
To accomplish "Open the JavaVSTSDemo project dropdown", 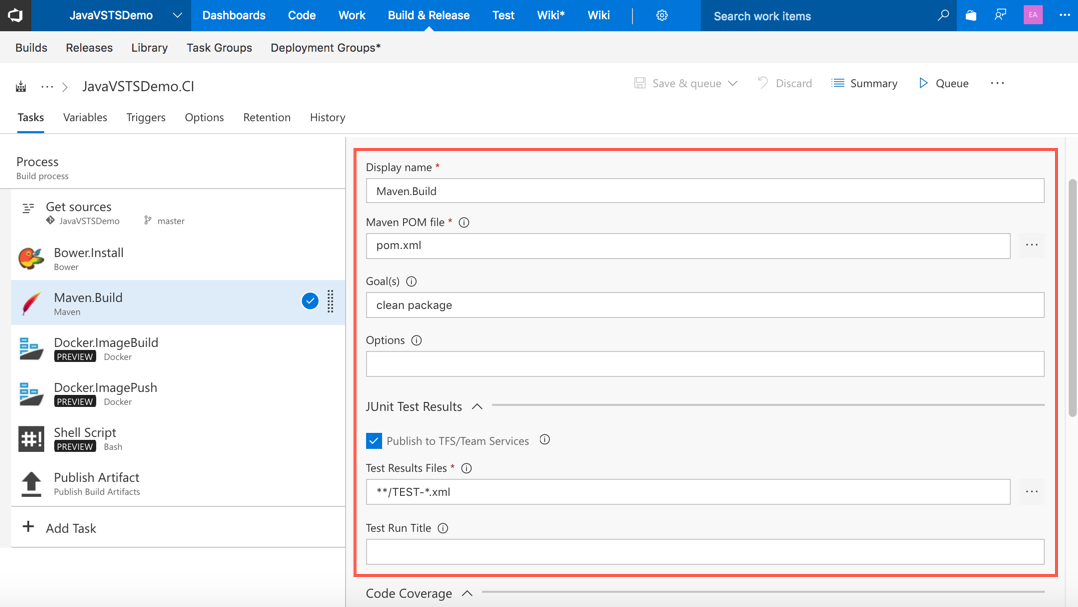I will pyautogui.click(x=177, y=15).
